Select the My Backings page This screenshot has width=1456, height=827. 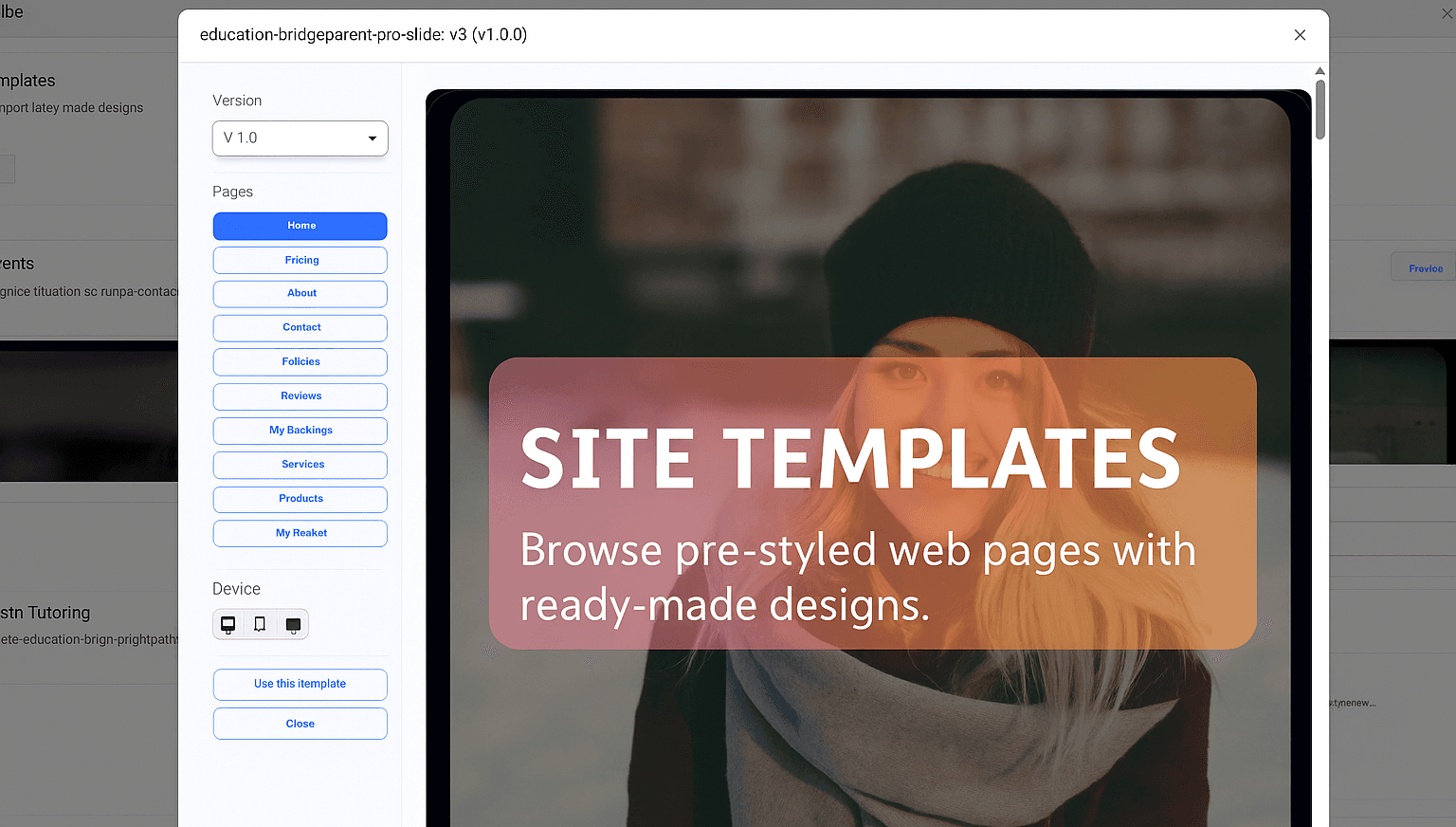tap(300, 431)
